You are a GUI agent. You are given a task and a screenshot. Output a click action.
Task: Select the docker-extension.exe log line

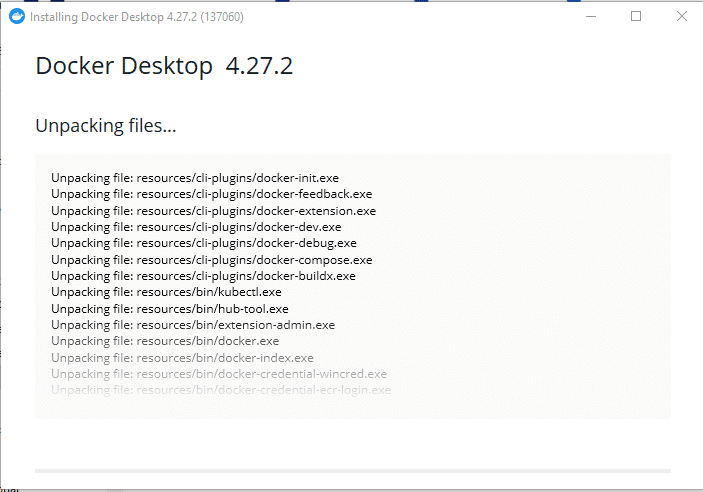213,211
